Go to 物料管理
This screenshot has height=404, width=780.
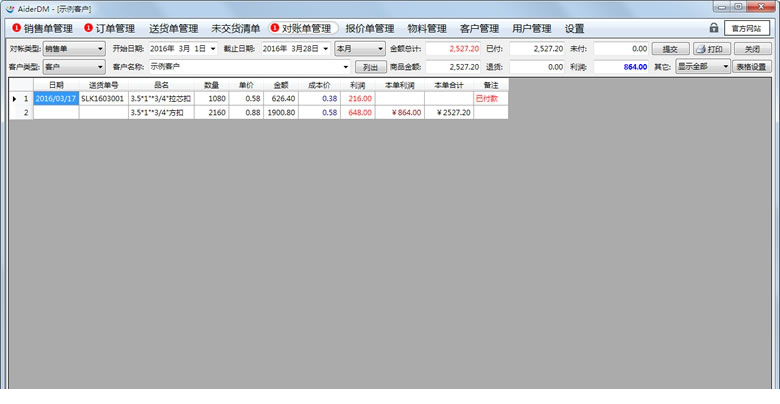(427, 28)
